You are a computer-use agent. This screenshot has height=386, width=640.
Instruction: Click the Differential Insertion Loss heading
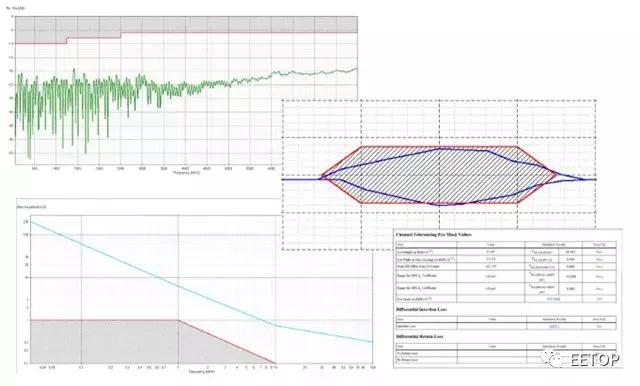click(x=421, y=310)
